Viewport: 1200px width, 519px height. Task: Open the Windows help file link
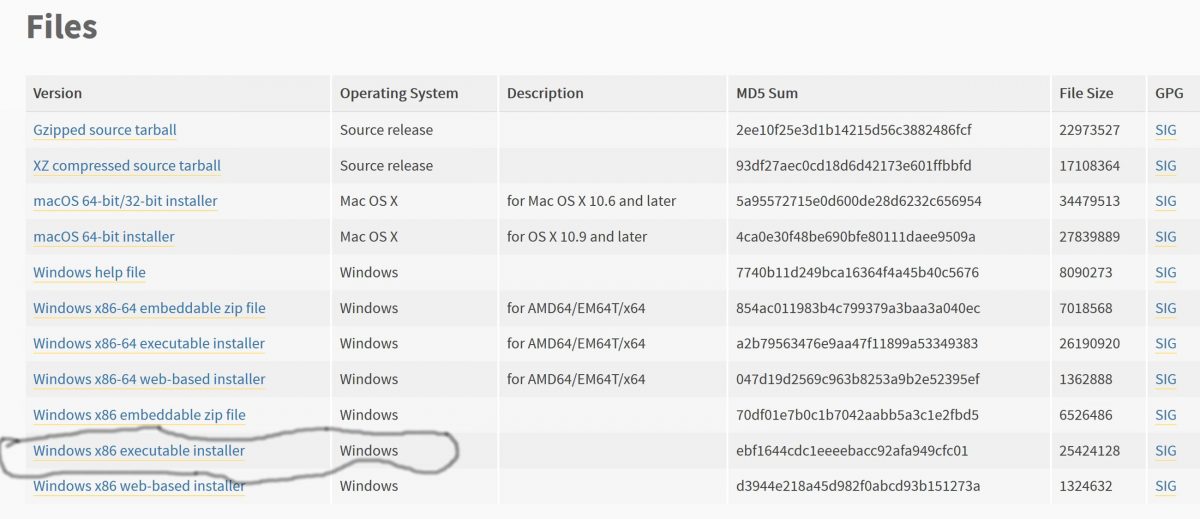coord(89,272)
